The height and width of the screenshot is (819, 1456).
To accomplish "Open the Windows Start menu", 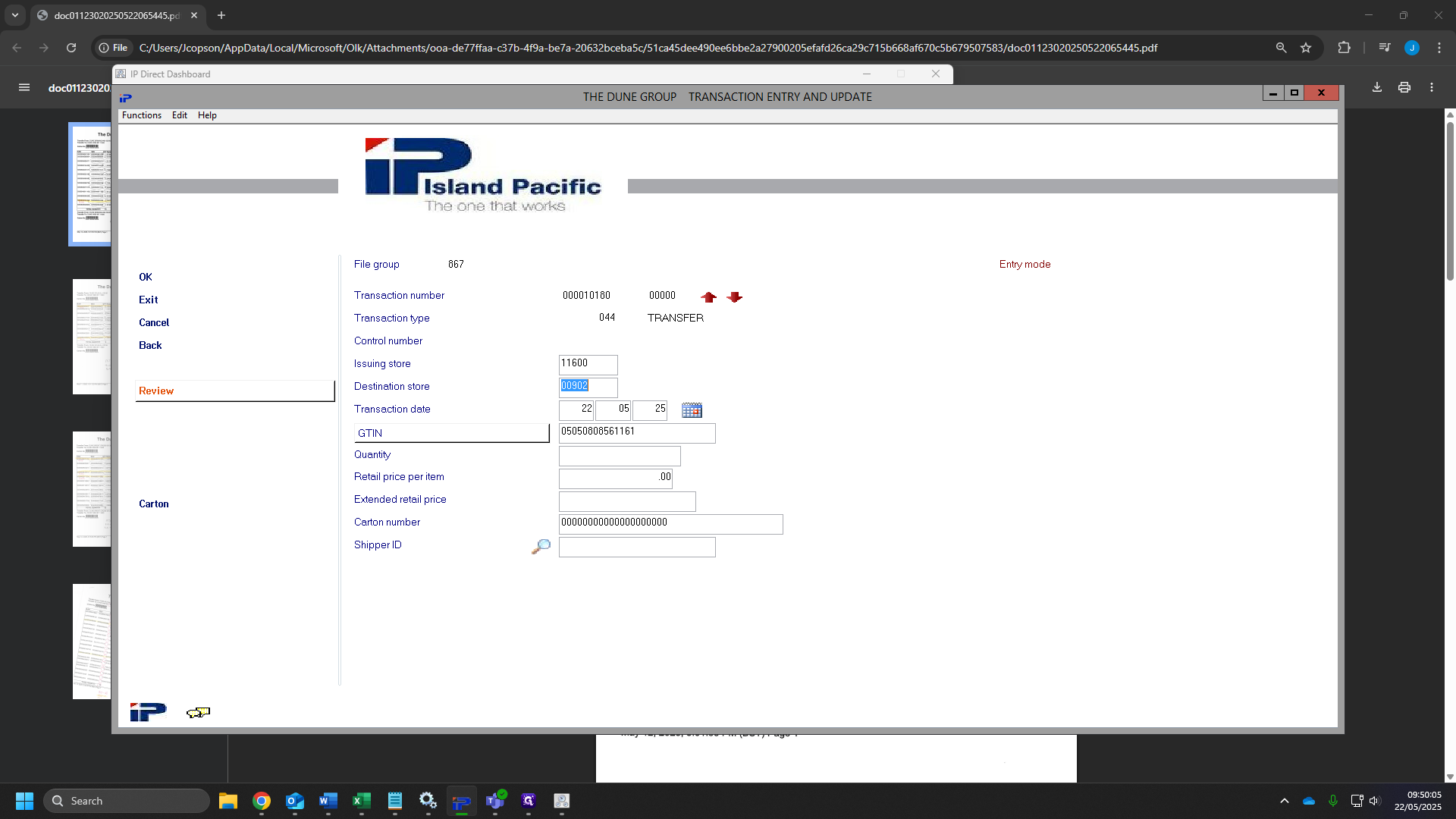I will click(24, 801).
